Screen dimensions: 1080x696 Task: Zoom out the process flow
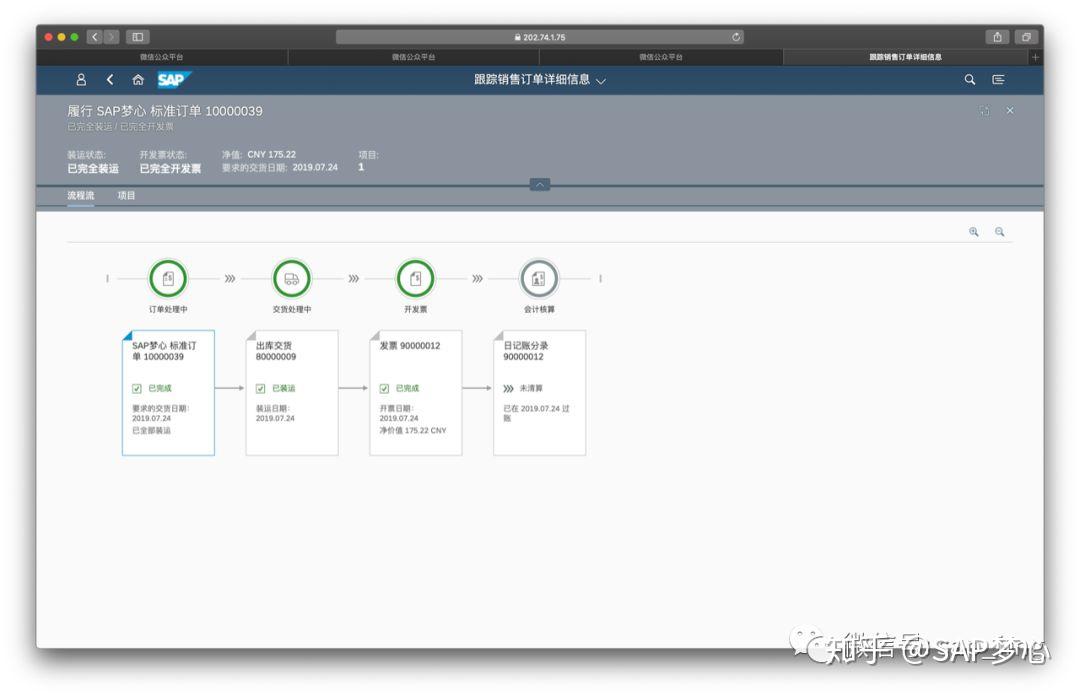click(x=999, y=232)
